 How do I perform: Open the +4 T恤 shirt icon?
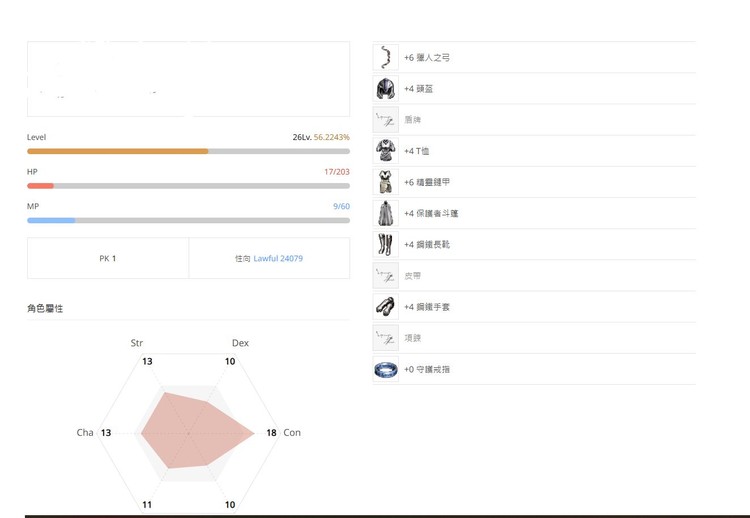386,151
